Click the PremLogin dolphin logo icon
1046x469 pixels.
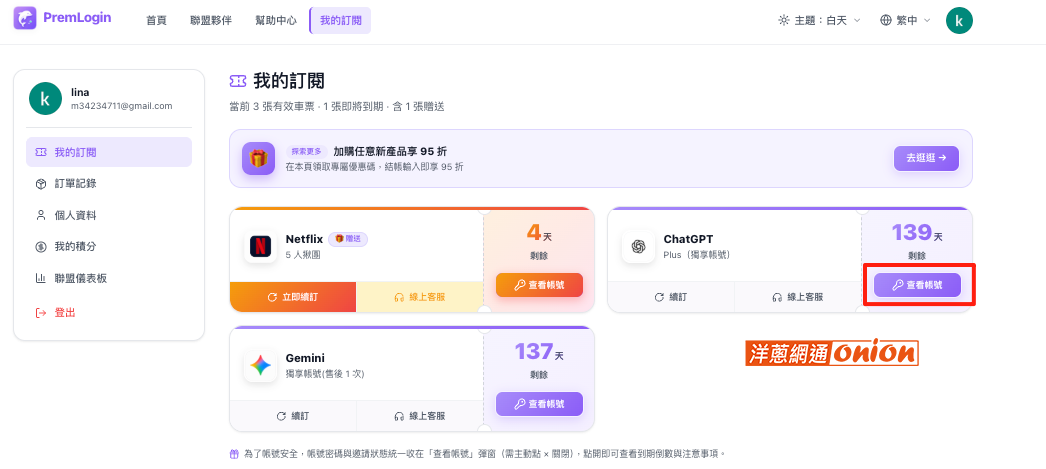(25, 18)
